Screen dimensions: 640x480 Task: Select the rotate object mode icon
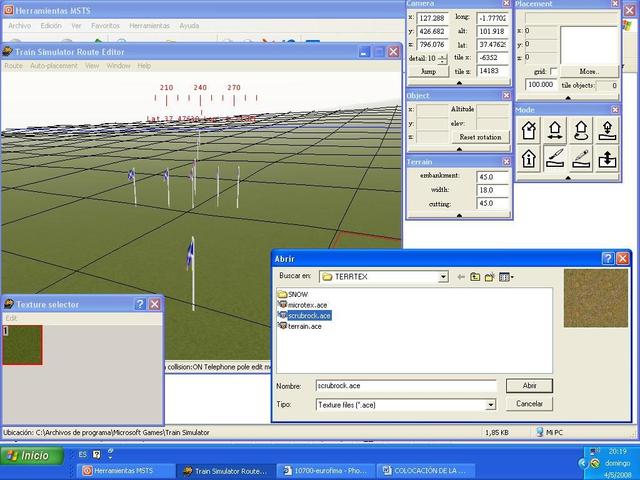[x=581, y=130]
